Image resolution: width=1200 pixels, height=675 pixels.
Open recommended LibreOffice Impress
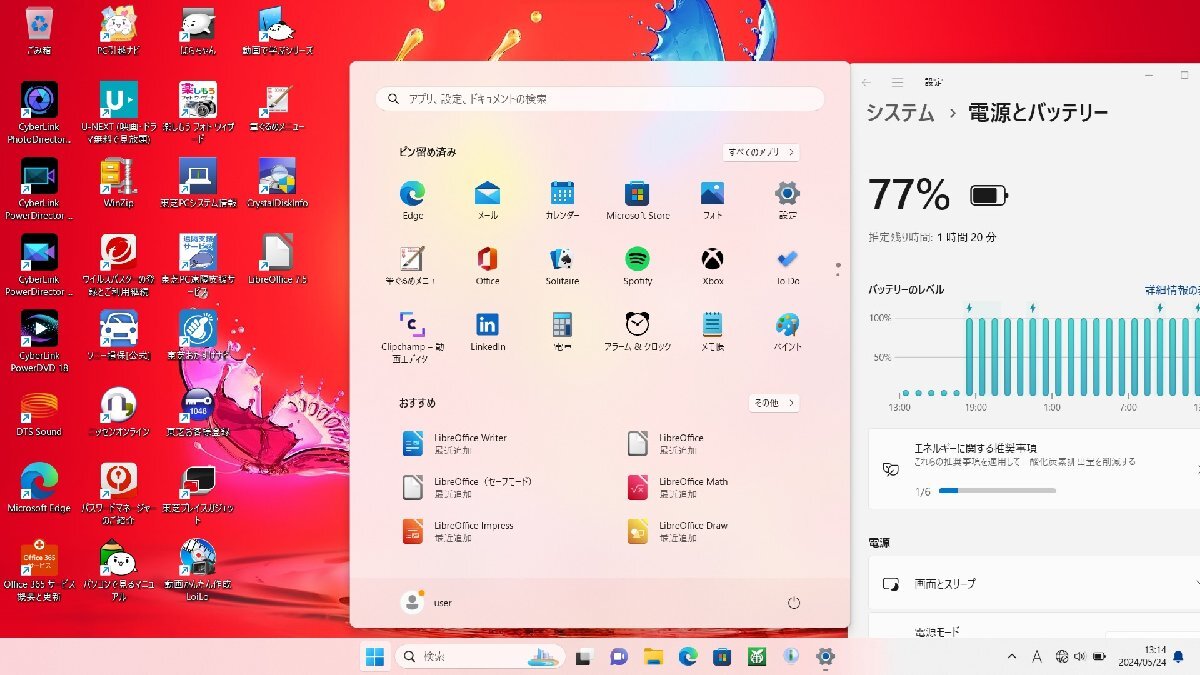[459, 531]
